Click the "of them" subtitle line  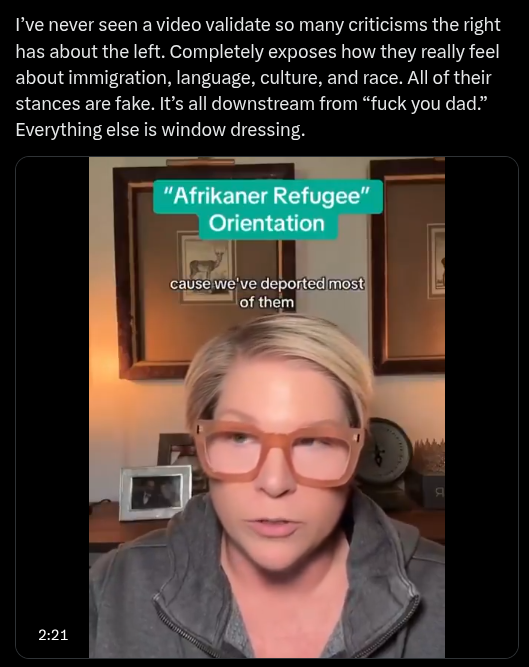click(x=267, y=302)
